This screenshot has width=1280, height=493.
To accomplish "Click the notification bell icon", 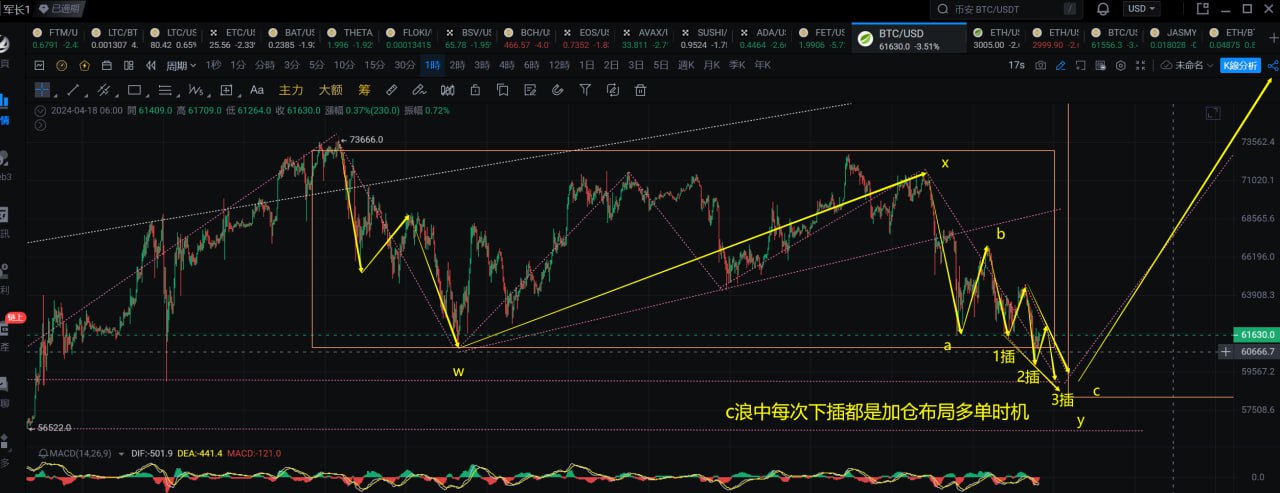I will 1103,8.
